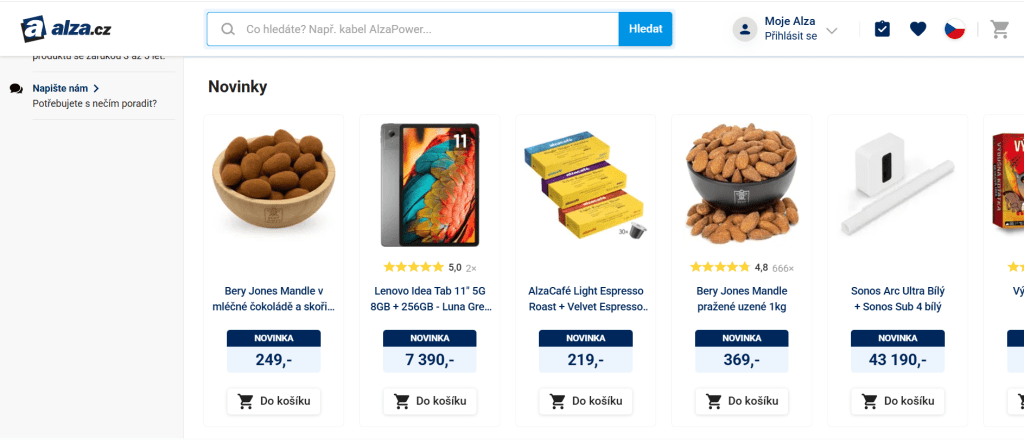Click the chat bubble icon beside Napište nám

pos(16,89)
